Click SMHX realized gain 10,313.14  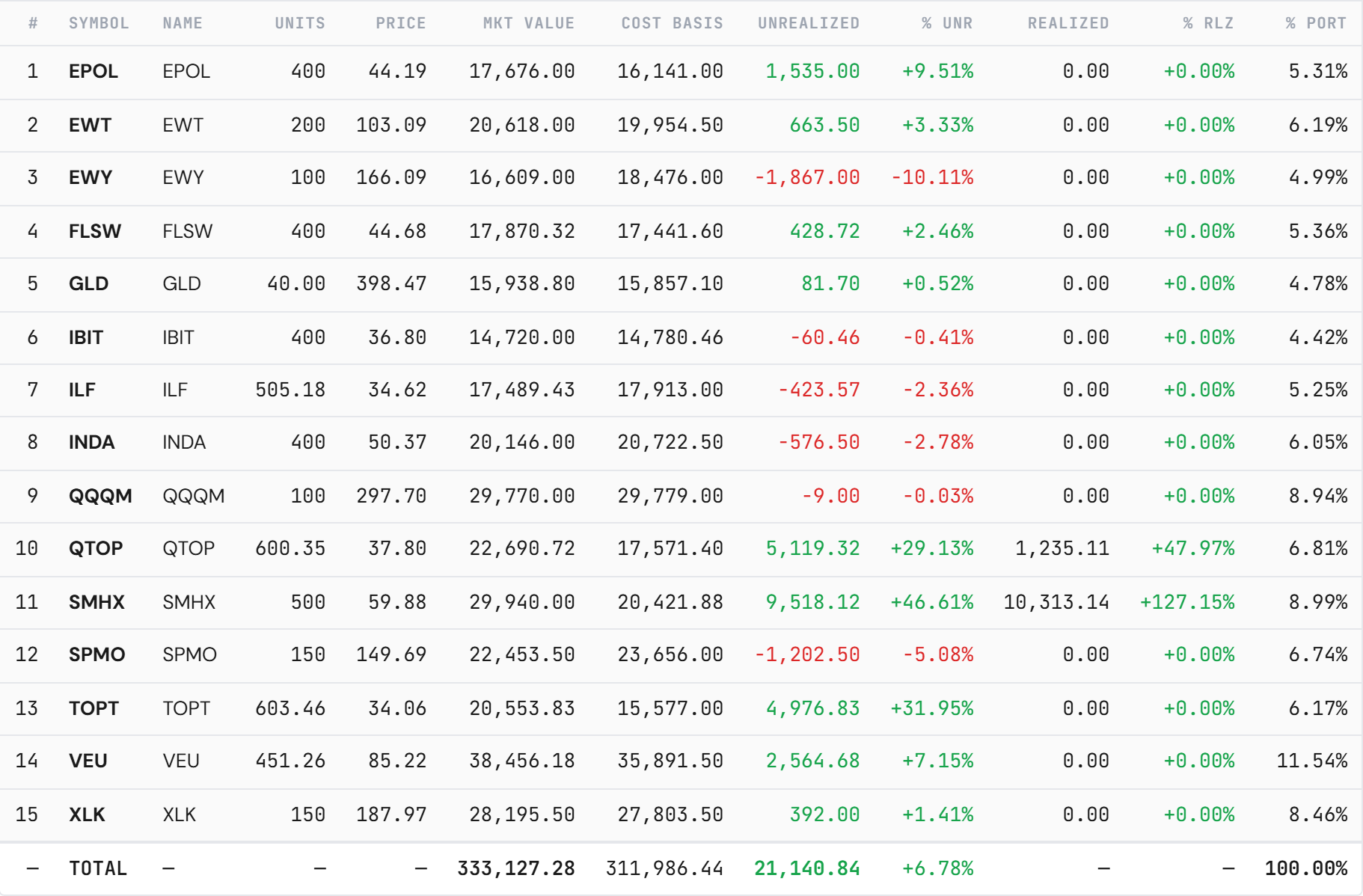[1056, 602]
